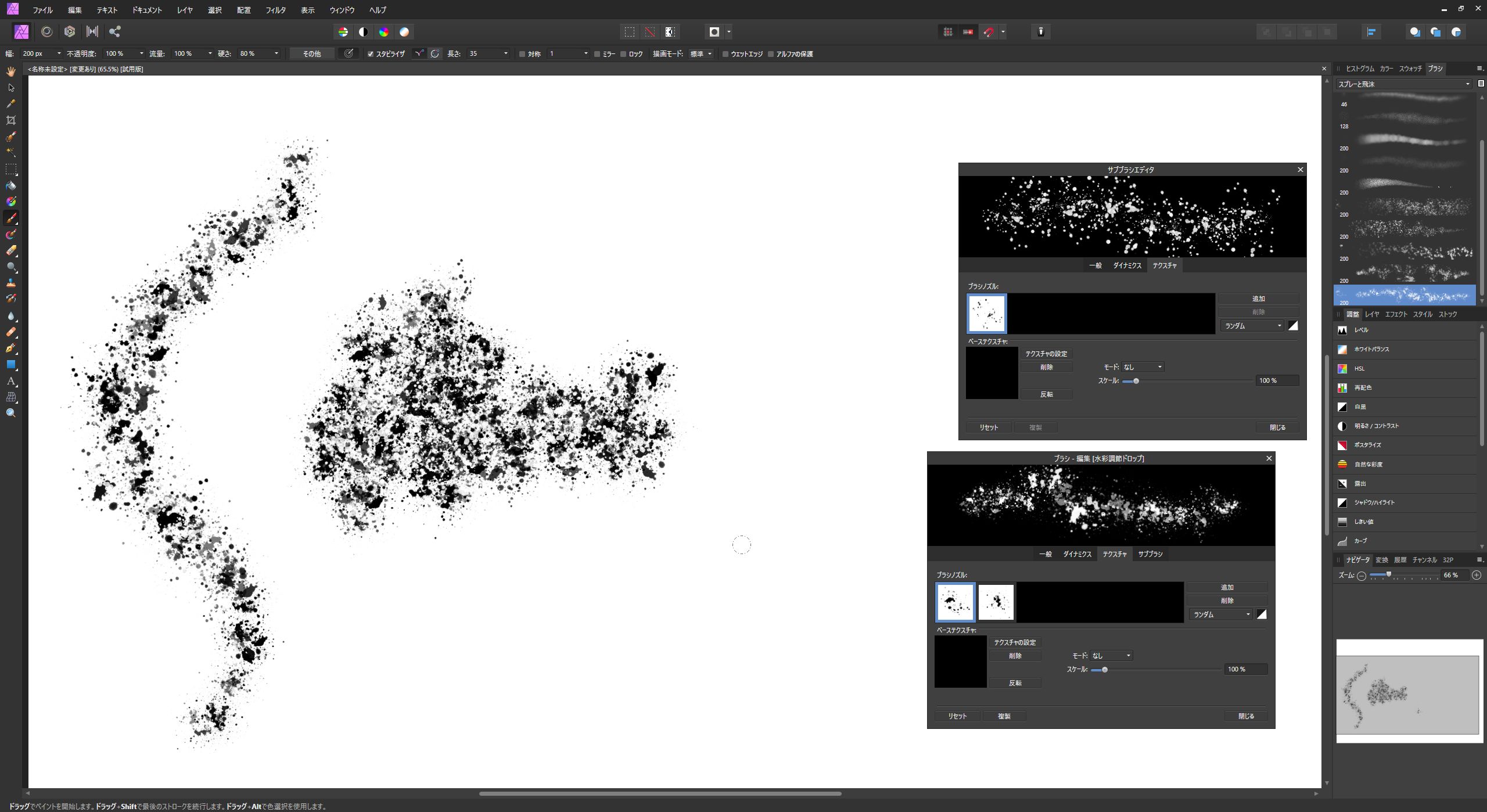Open the レイヤ menu
Viewport: 1487px width, 812px height.
185,10
